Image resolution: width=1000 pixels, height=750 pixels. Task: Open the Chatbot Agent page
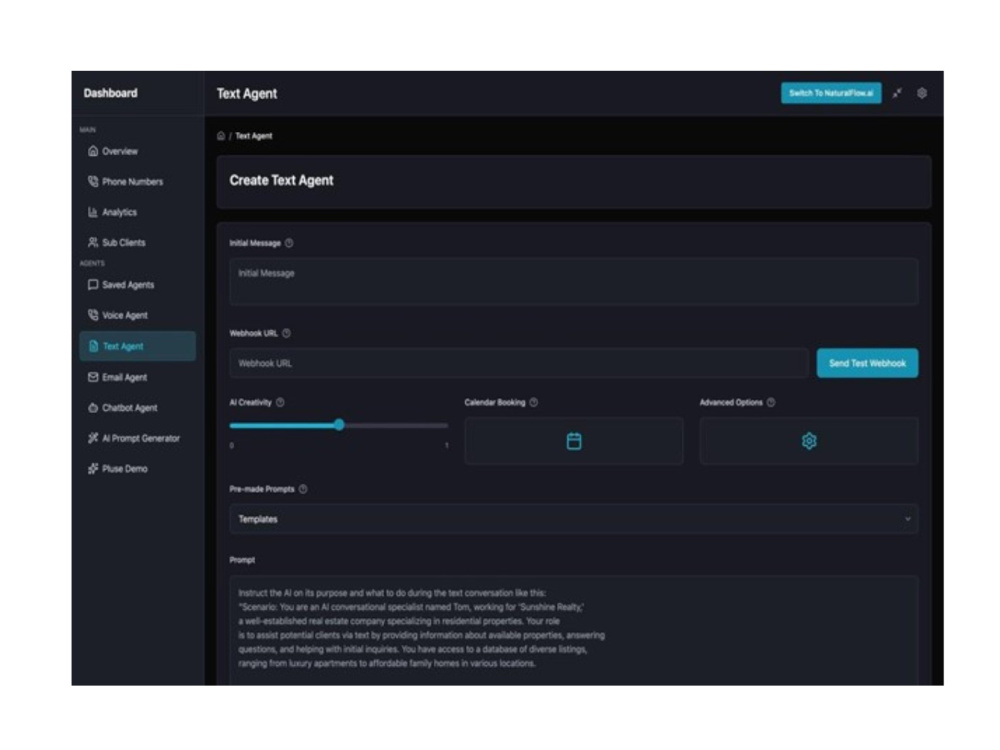[138, 408]
